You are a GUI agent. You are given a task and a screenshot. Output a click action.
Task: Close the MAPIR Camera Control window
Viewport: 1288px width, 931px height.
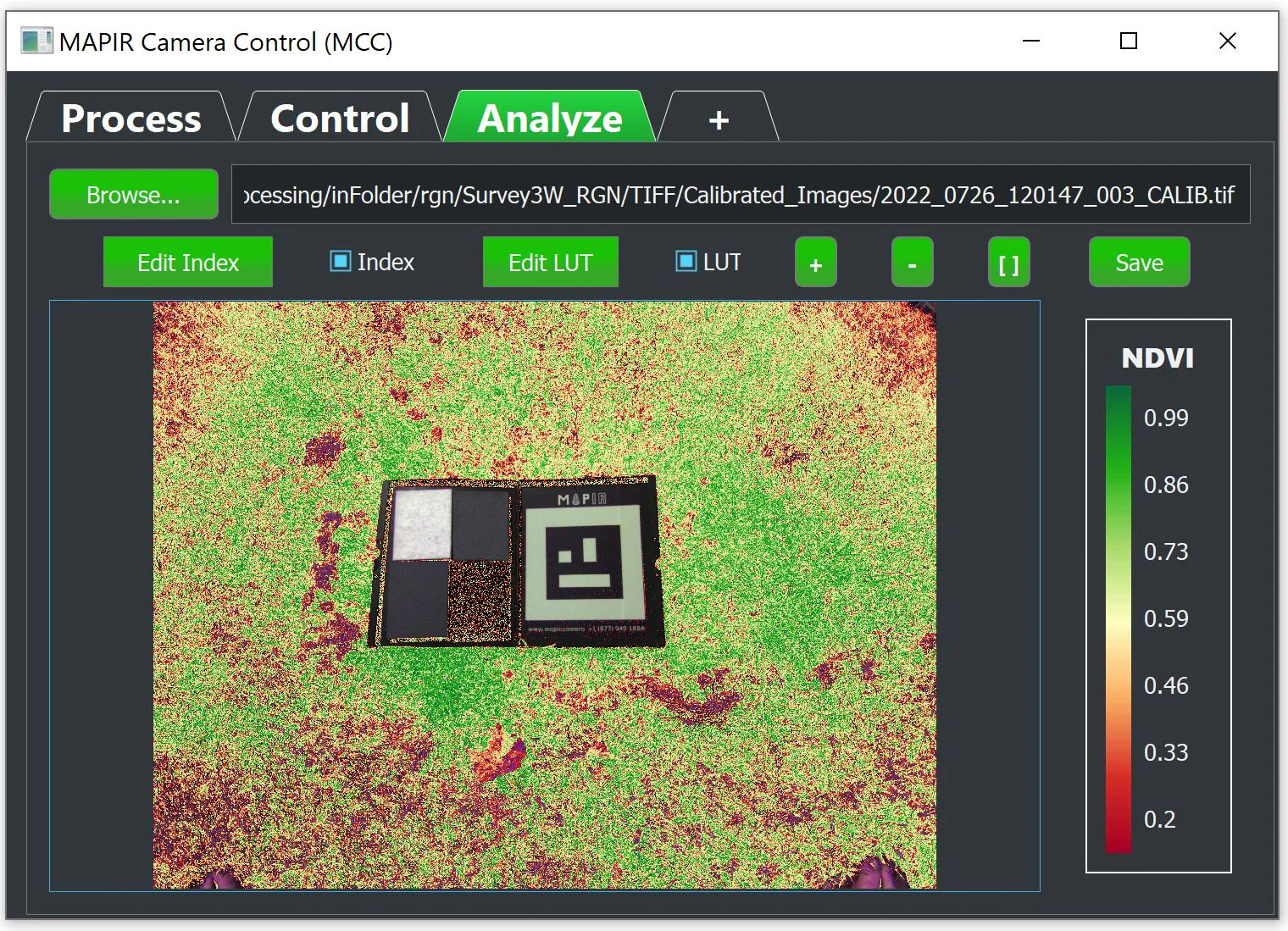pyautogui.click(x=1227, y=41)
